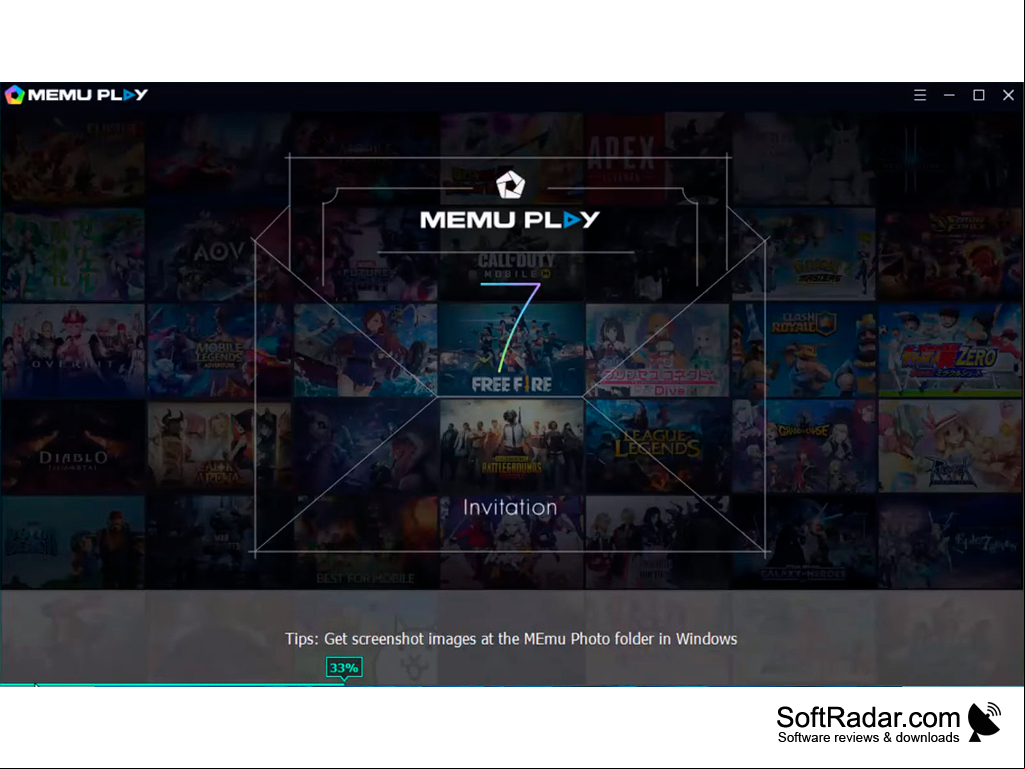Click the tip about the MEmu Photo folder

click(511, 639)
